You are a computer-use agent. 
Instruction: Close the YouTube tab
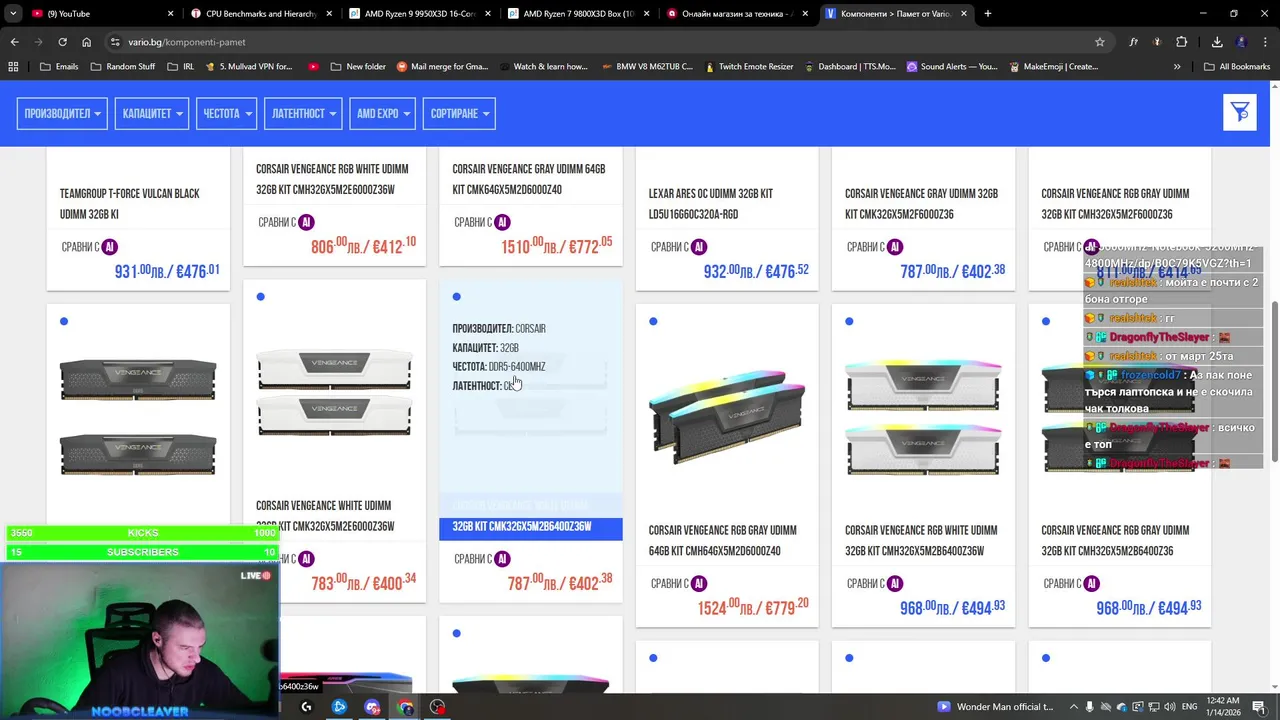click(171, 14)
